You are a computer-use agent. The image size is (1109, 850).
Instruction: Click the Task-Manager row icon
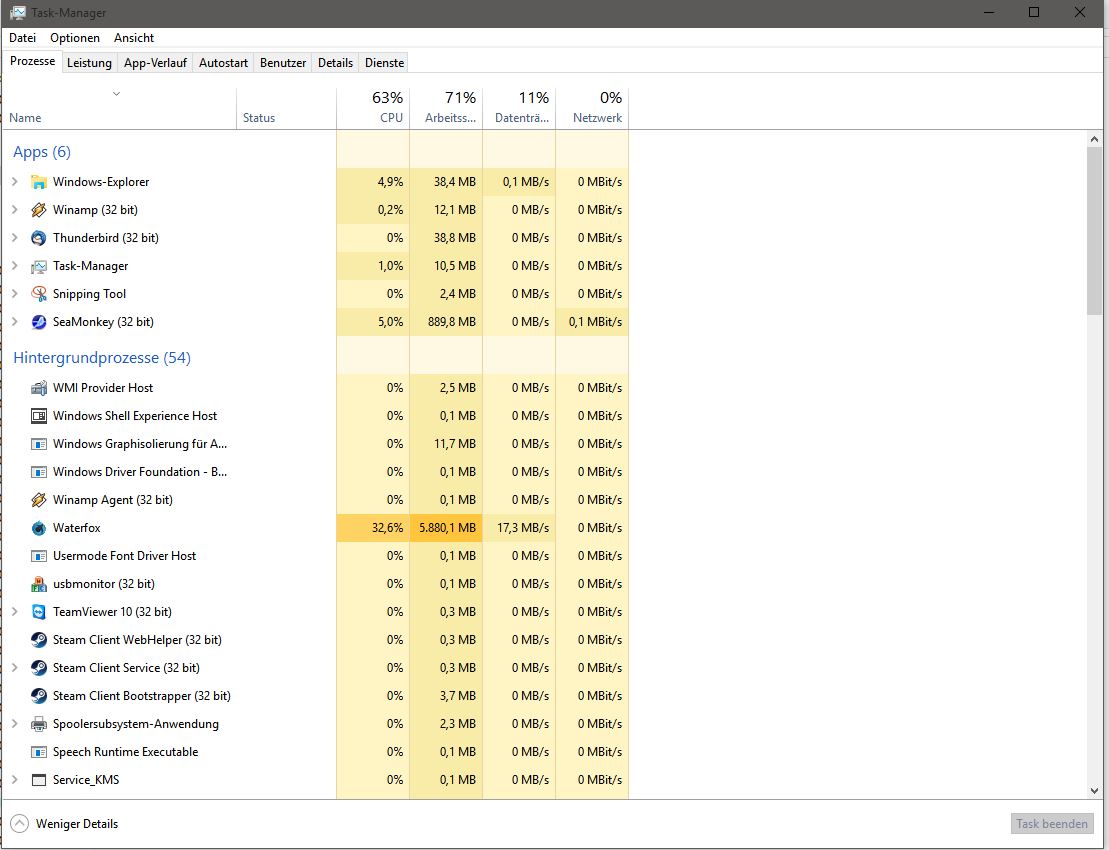tap(39, 267)
